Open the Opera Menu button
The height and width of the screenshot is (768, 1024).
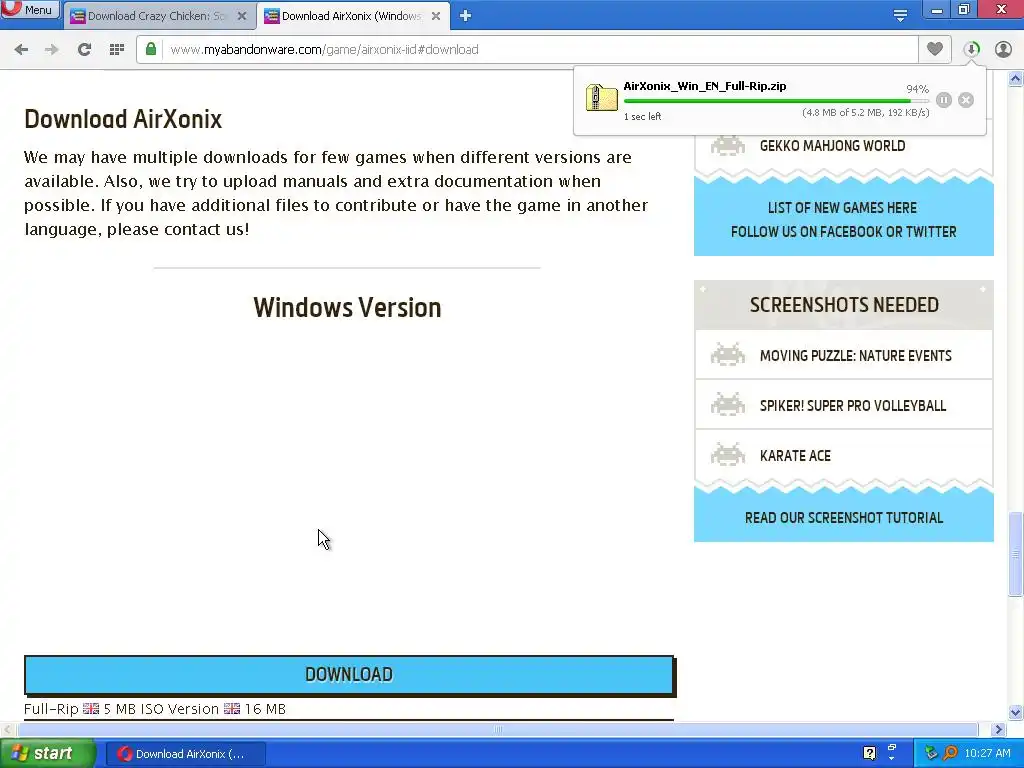point(29,9)
